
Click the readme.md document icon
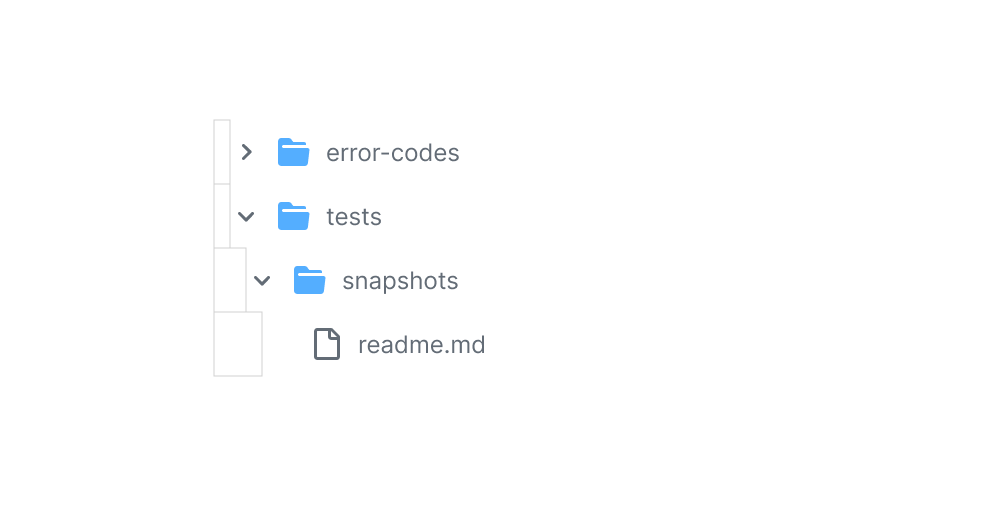pos(326,344)
